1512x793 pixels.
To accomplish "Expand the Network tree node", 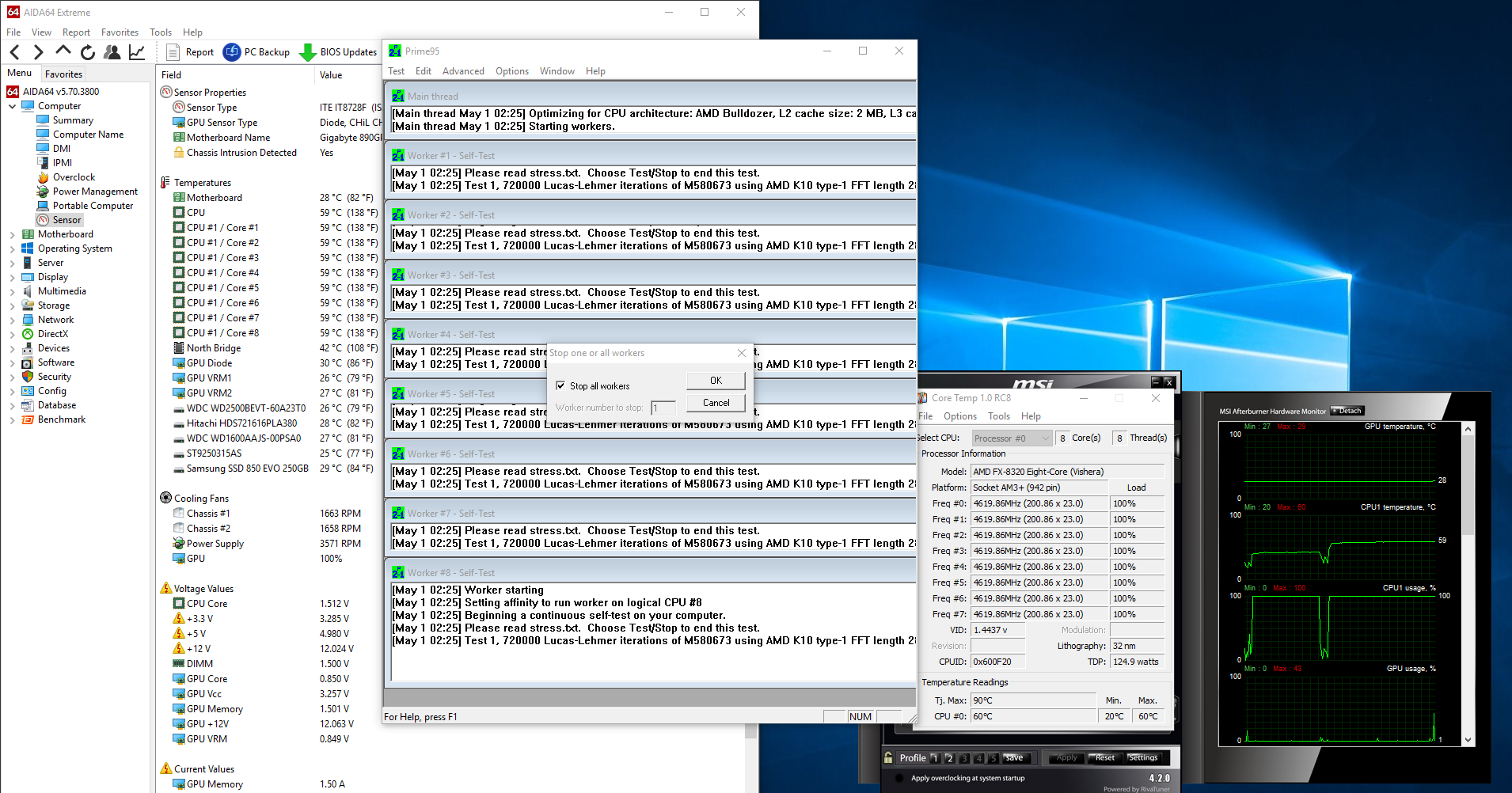I will [x=13, y=320].
